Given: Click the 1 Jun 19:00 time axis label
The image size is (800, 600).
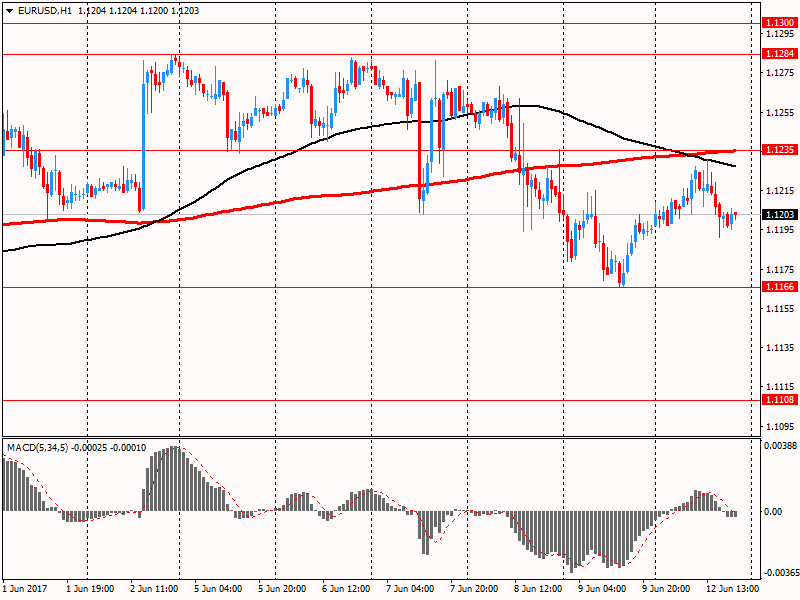Looking at the screenshot, I should click(x=90, y=589).
